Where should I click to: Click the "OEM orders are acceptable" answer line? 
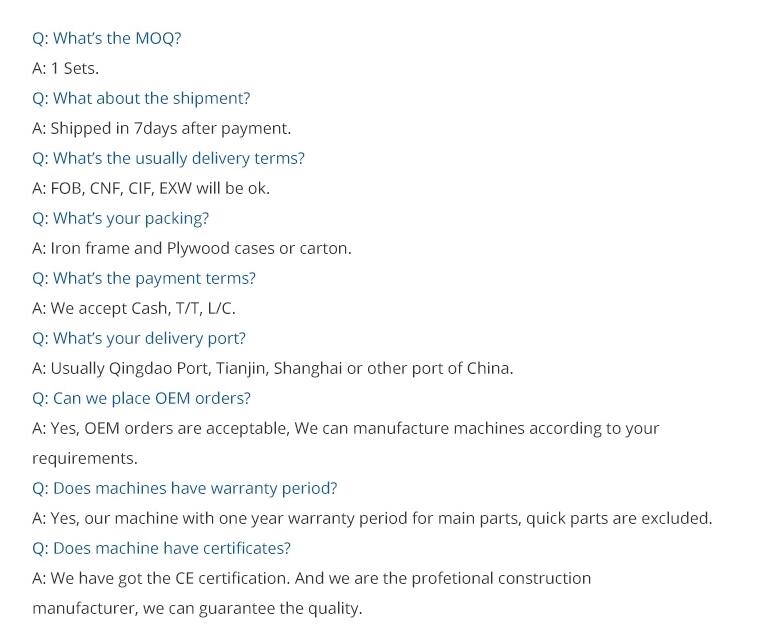tap(345, 428)
